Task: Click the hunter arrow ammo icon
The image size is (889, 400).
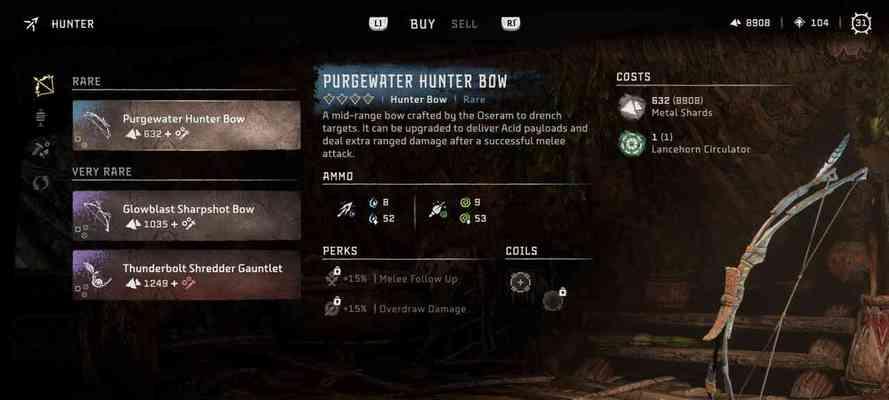Action: (345, 211)
